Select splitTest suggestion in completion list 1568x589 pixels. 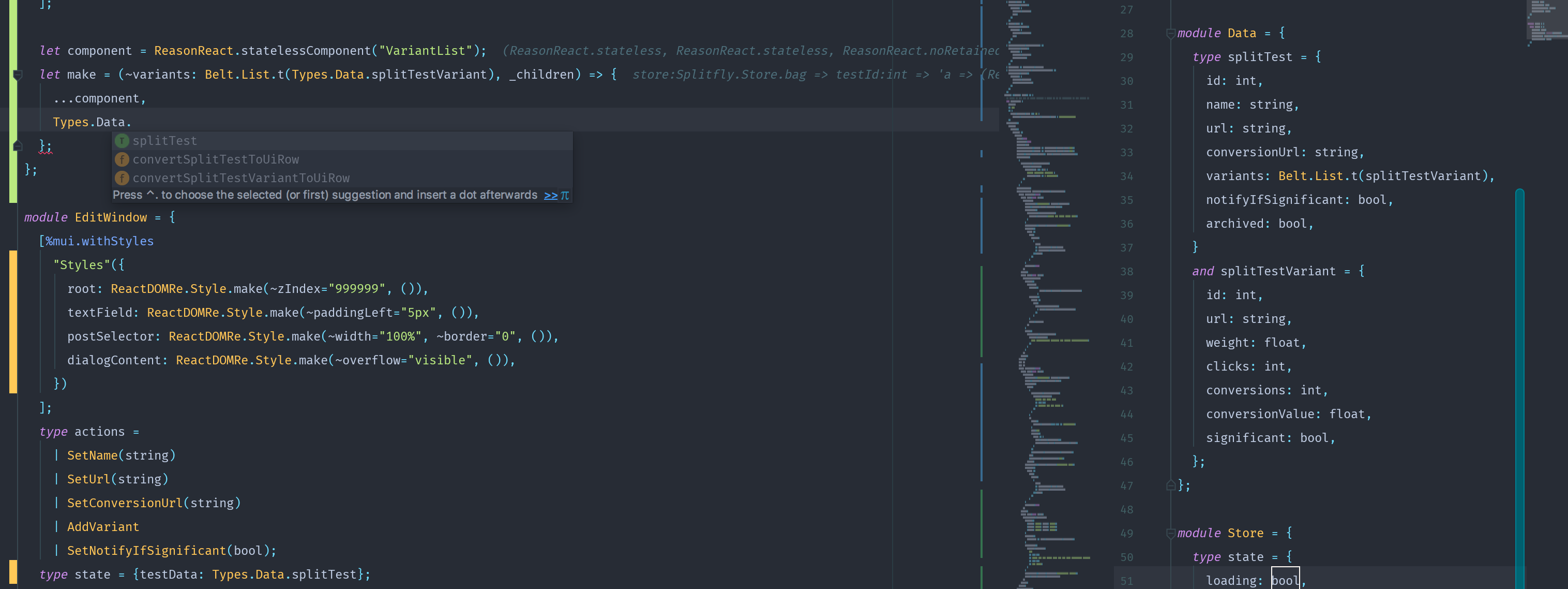pyautogui.click(x=165, y=141)
